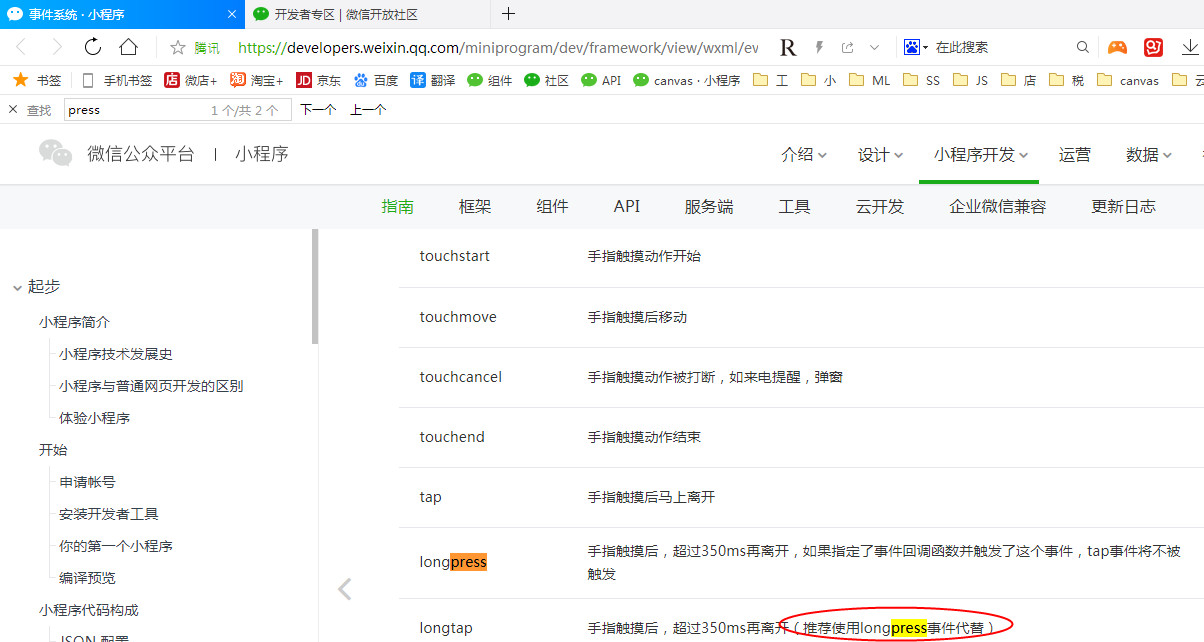This screenshot has height=642, width=1204.
Task: Open the canvas bookmark folder
Action: pyautogui.click(x=1127, y=80)
